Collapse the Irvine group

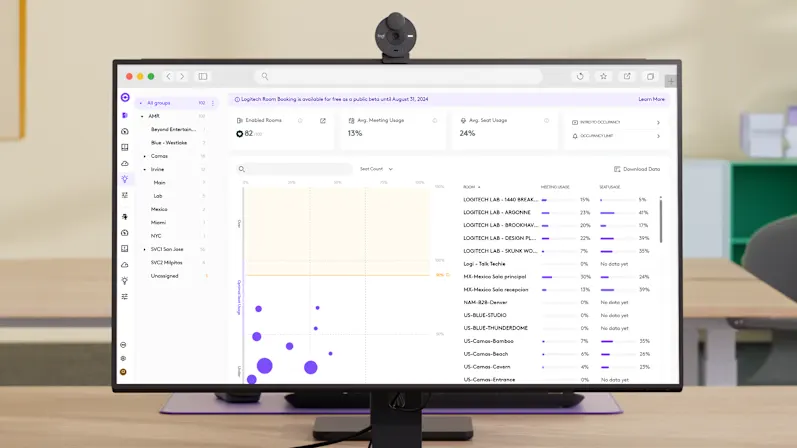145,169
